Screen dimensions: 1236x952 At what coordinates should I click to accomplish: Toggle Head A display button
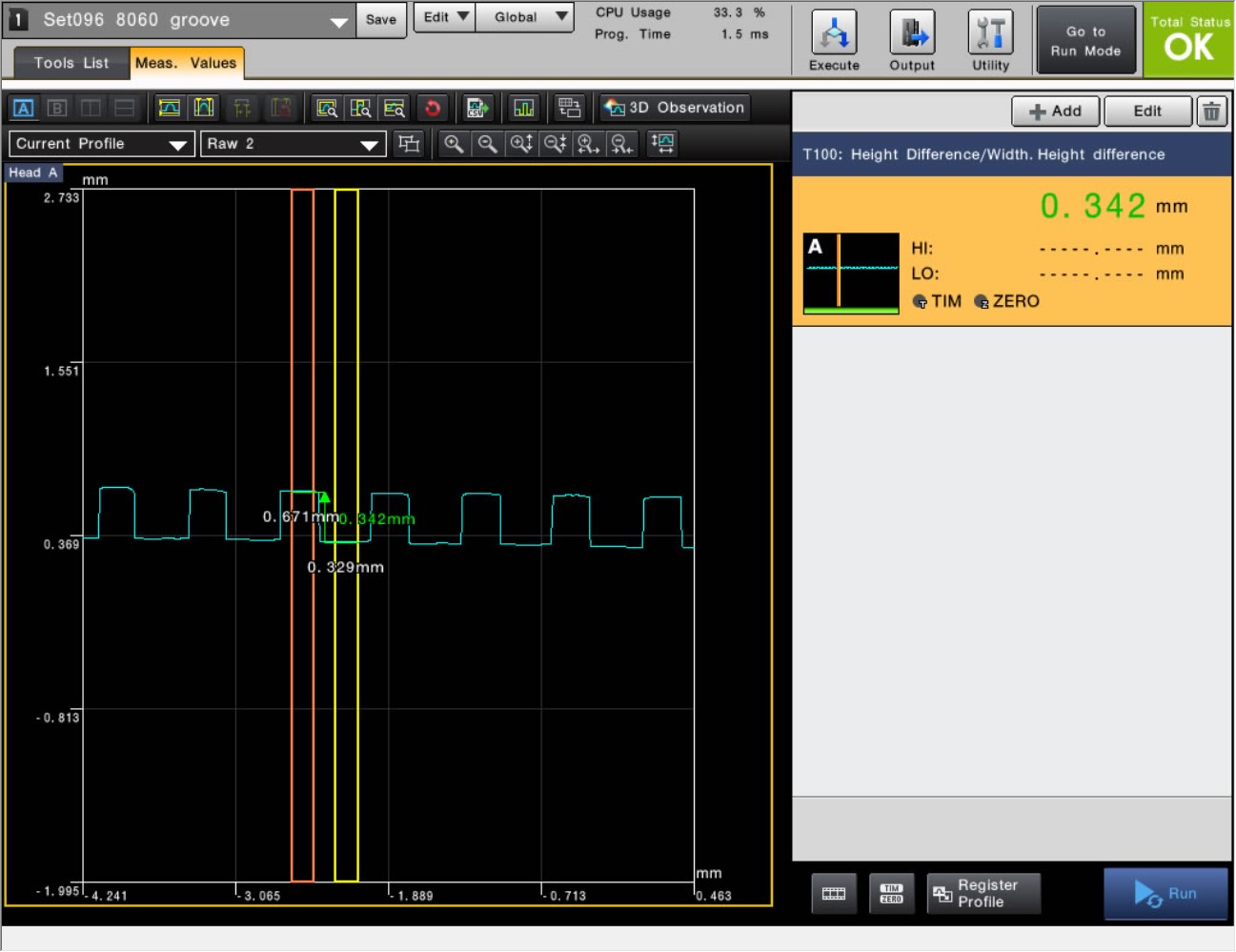point(24,108)
